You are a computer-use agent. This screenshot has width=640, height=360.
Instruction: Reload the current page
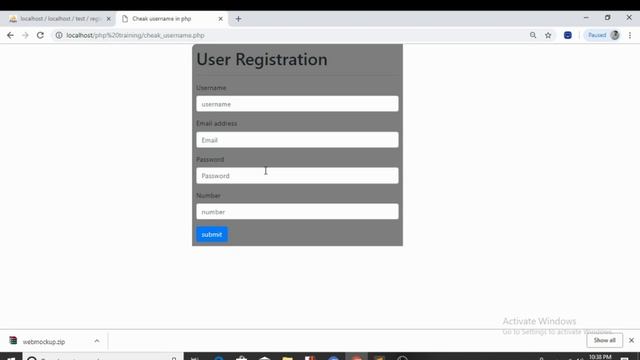coord(40,36)
